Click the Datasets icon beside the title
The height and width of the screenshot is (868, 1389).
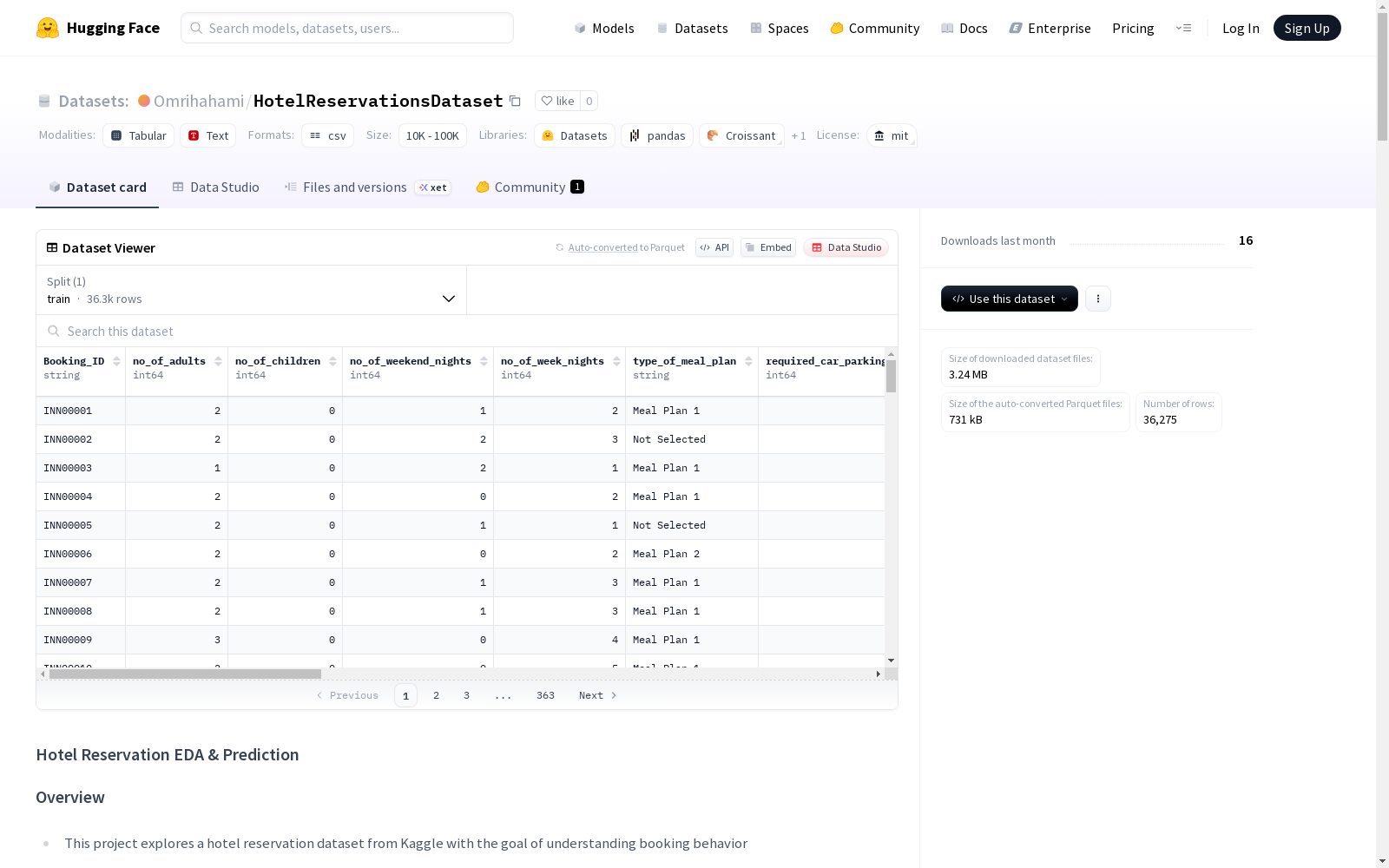44,102
